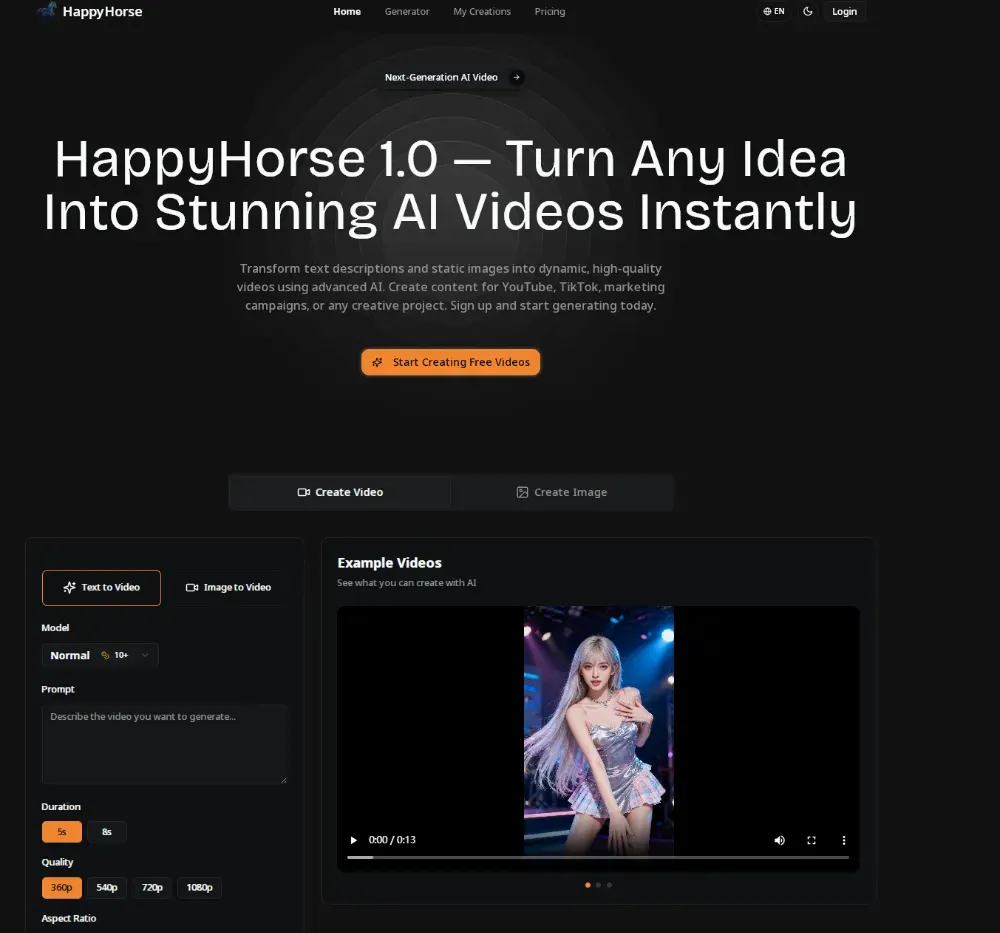Screen dimensions: 1000x933
Task: Open video player more options menu
Action: (x=844, y=840)
